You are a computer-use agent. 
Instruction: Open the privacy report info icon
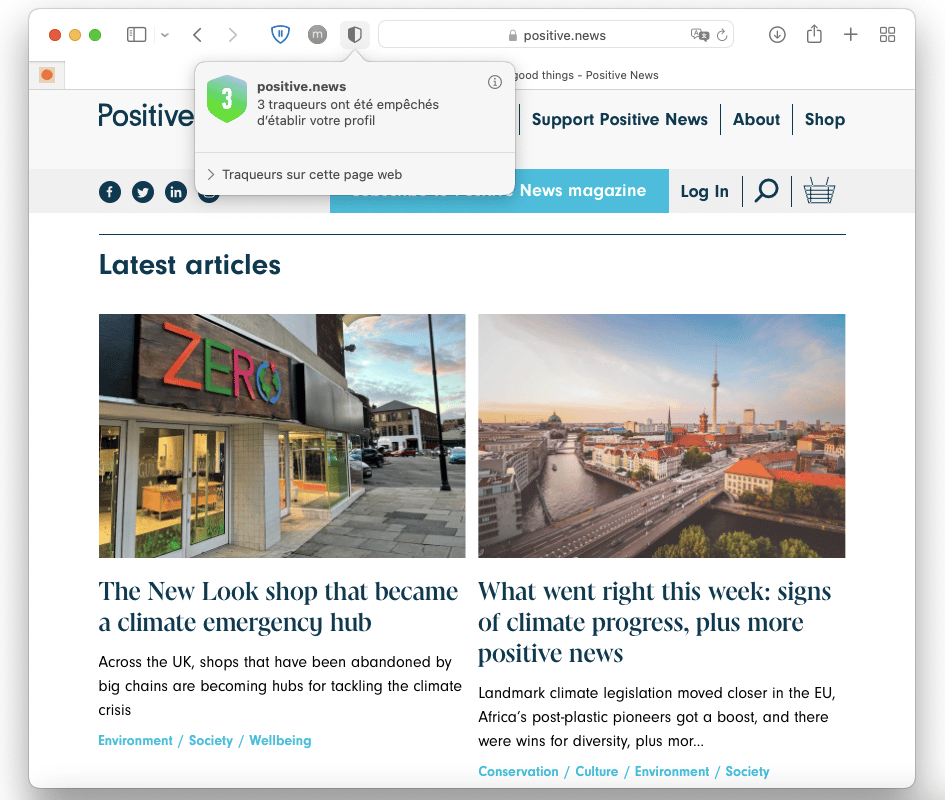click(495, 82)
